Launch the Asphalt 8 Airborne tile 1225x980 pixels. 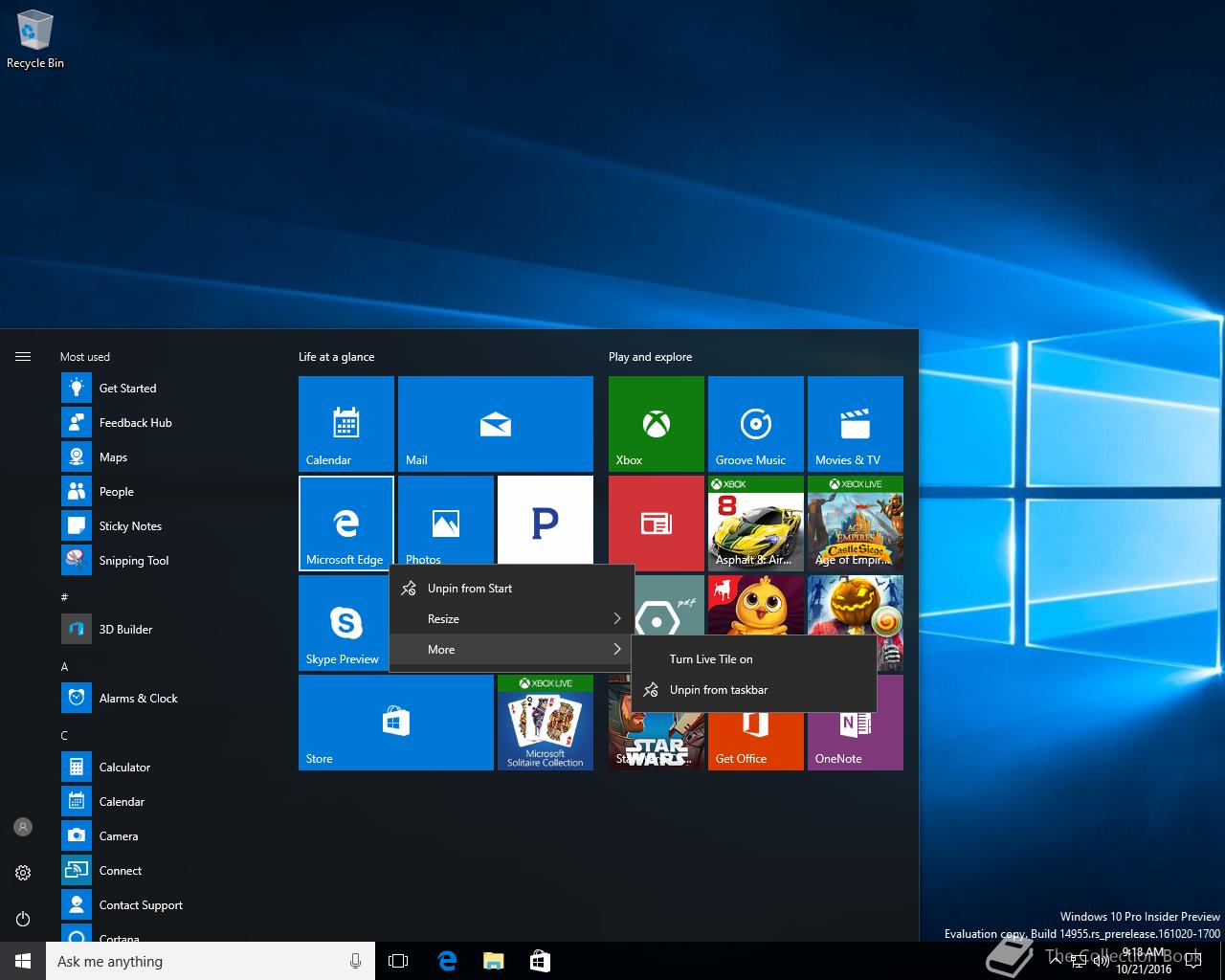(x=756, y=523)
